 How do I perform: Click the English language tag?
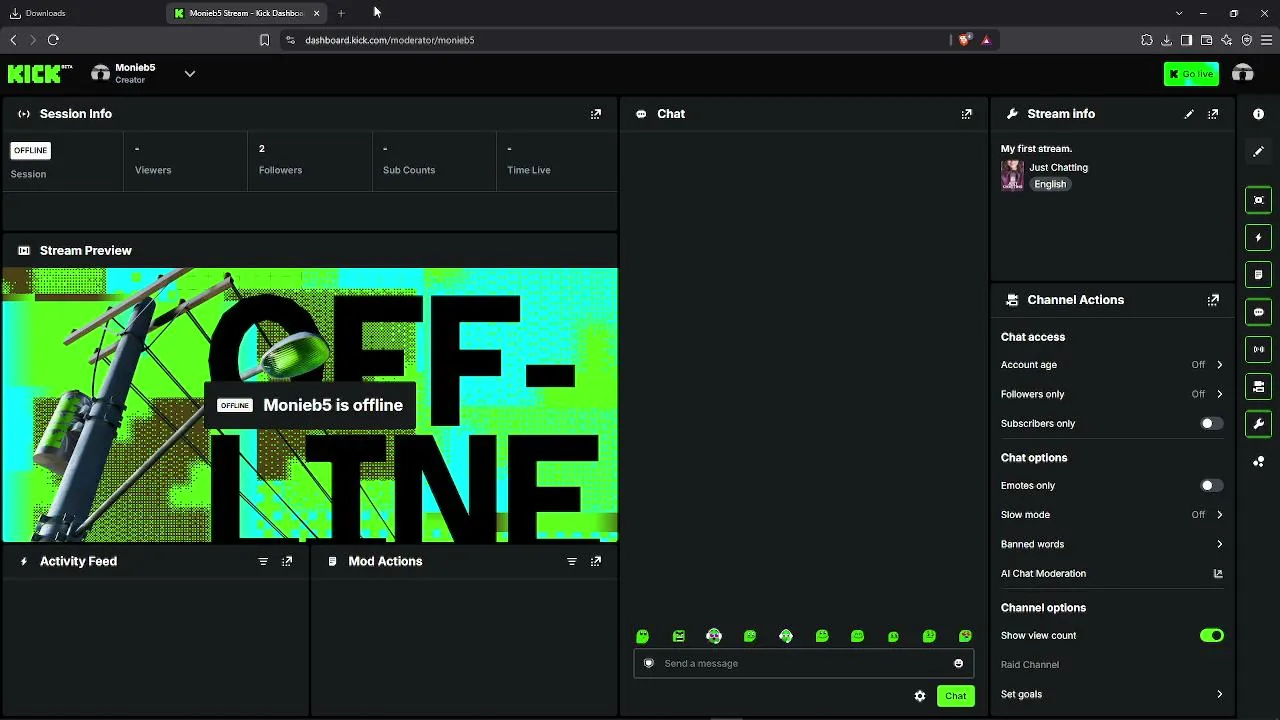click(1050, 184)
